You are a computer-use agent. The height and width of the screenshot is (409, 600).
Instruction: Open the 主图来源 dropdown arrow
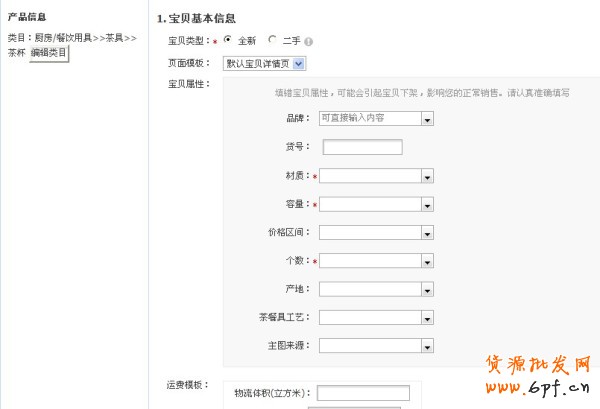(427, 347)
